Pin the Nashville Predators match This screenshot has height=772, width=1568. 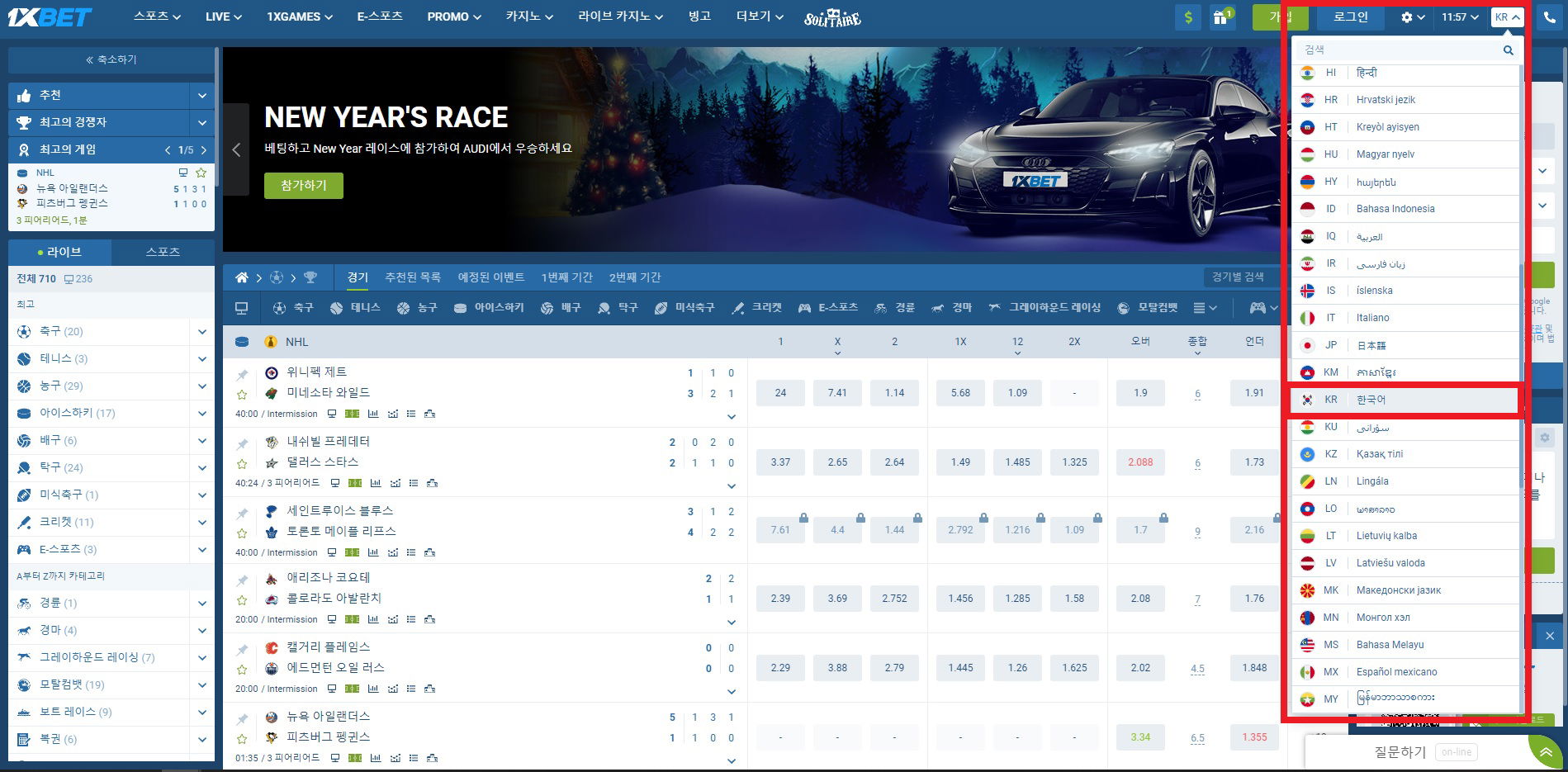242,444
